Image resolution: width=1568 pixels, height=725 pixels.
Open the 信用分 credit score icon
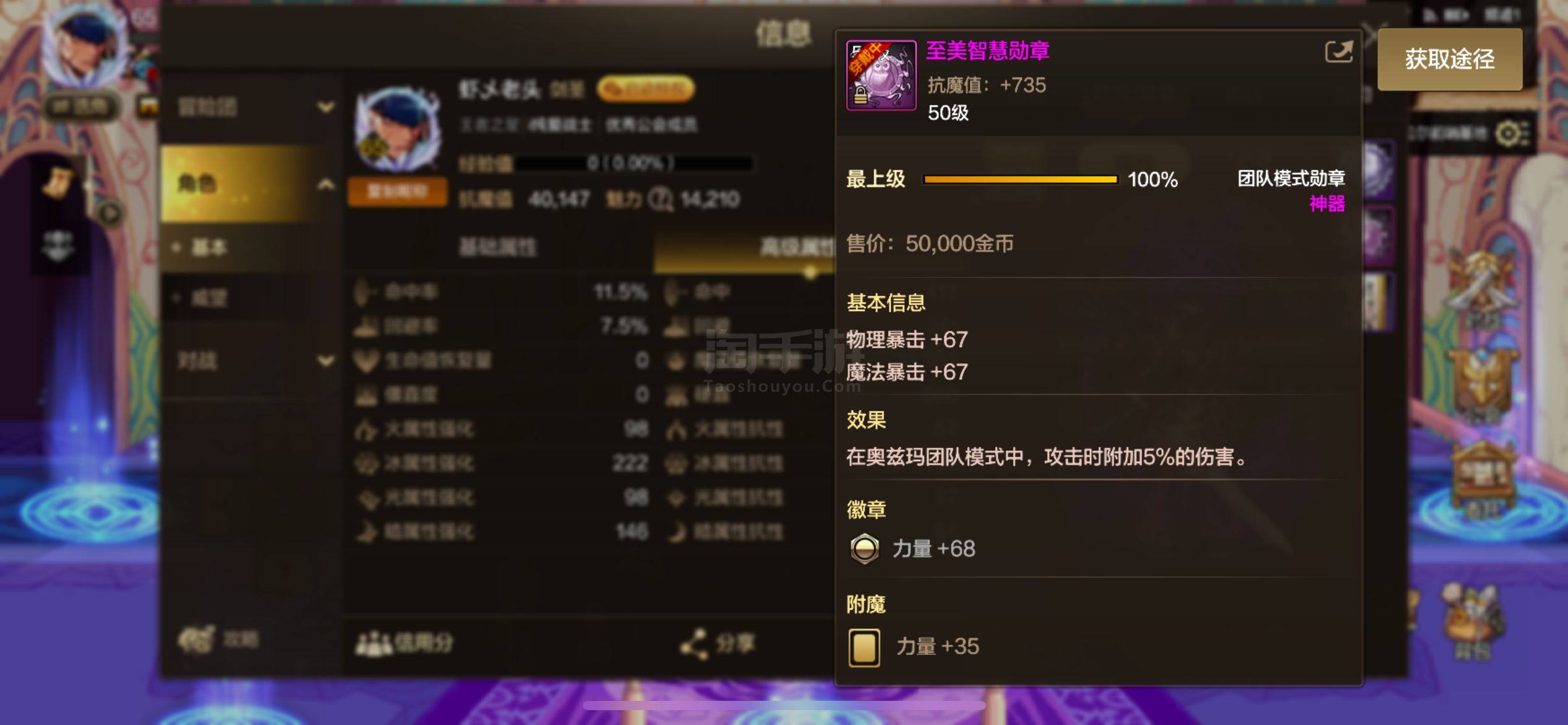pos(373,644)
